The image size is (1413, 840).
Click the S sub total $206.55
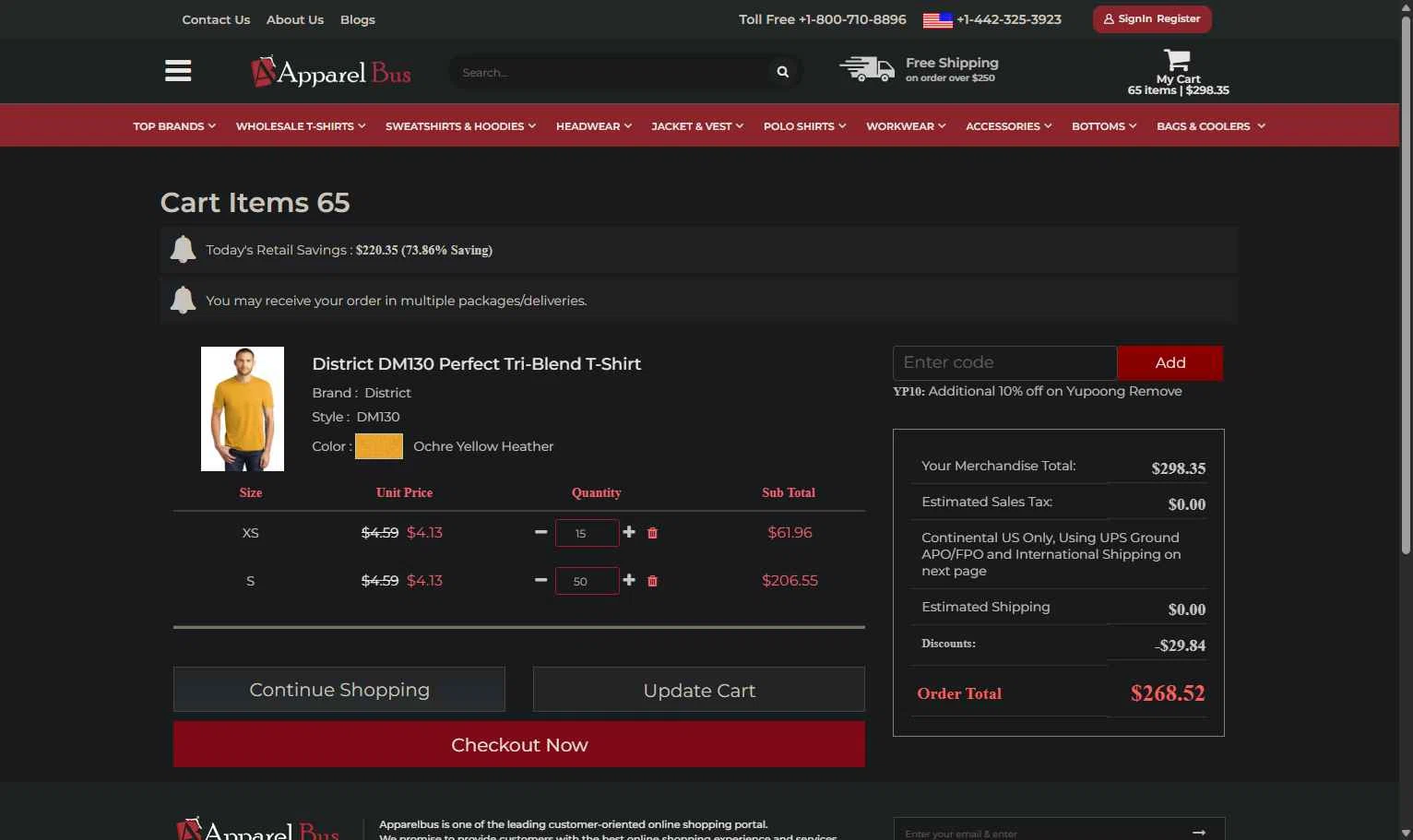click(x=790, y=580)
